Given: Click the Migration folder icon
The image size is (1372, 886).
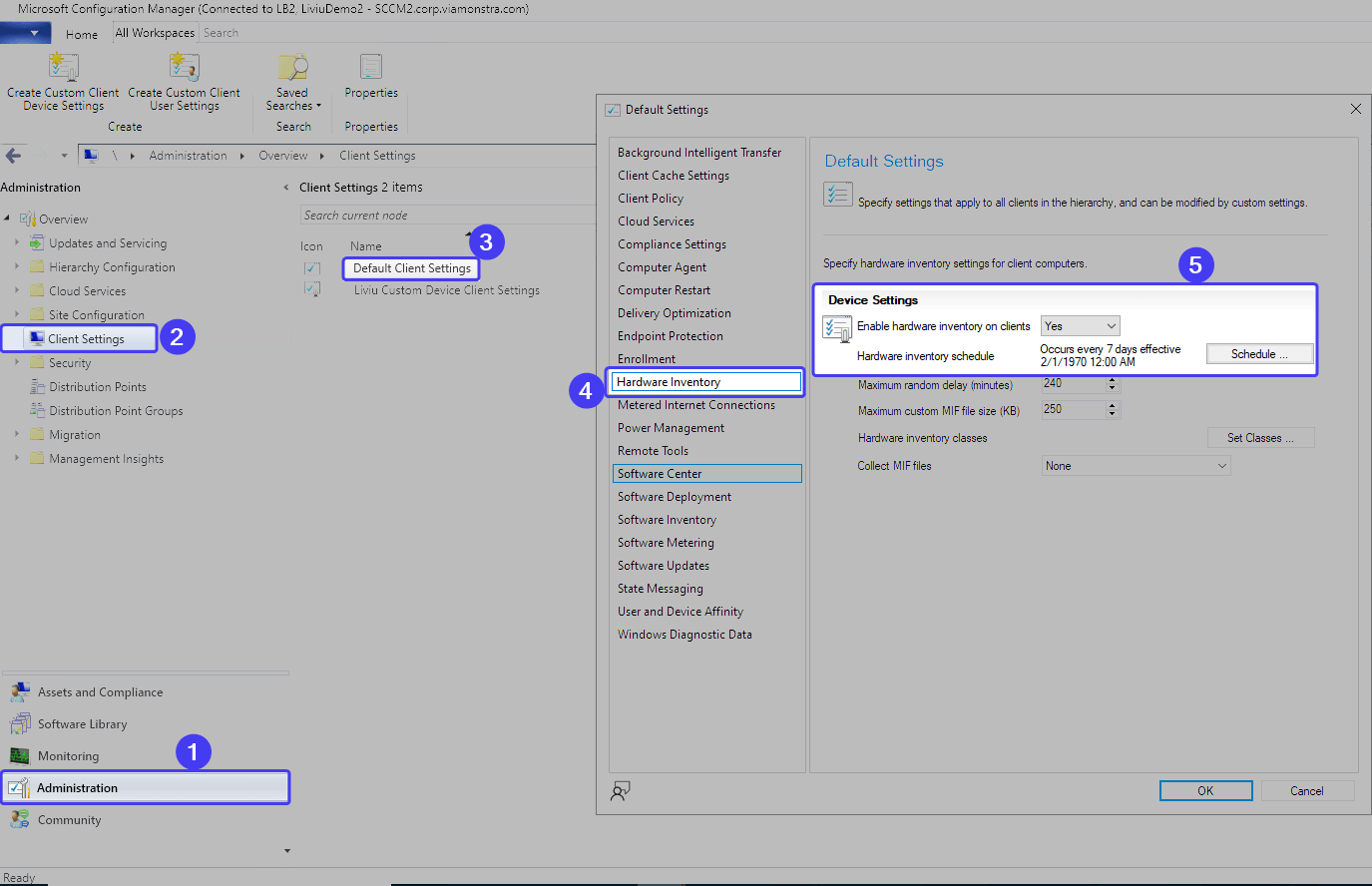Looking at the screenshot, I should pyautogui.click(x=37, y=435).
